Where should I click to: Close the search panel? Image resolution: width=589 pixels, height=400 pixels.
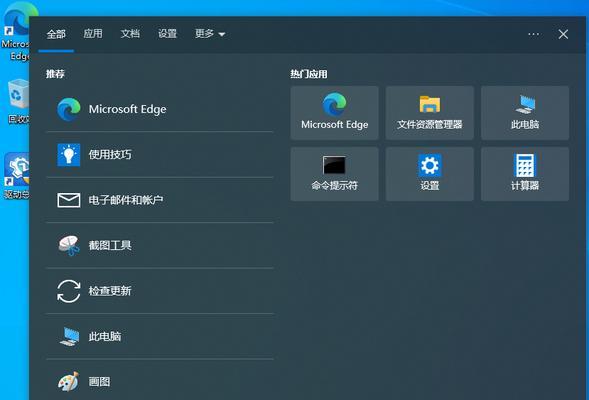point(563,34)
